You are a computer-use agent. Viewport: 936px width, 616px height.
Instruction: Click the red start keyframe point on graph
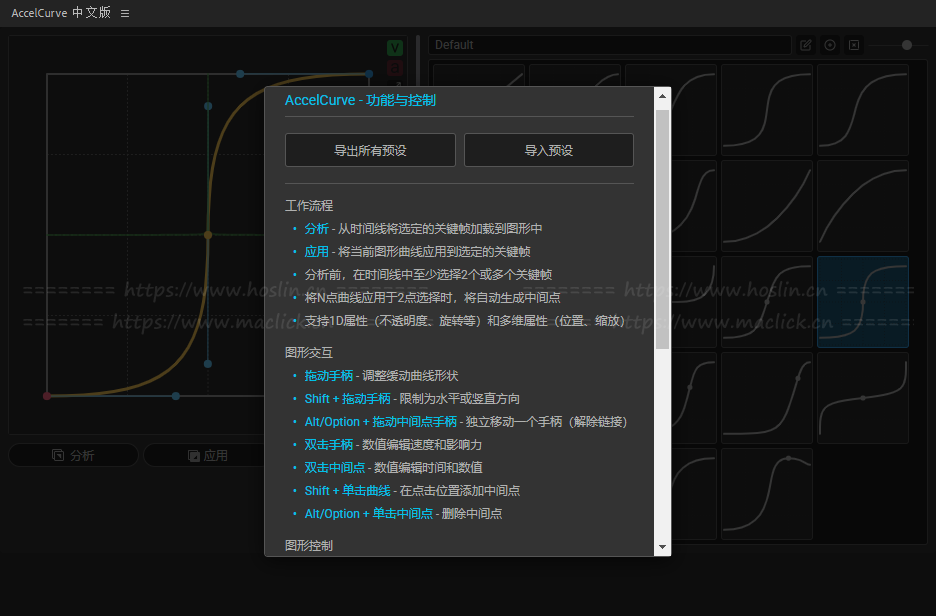[47, 396]
